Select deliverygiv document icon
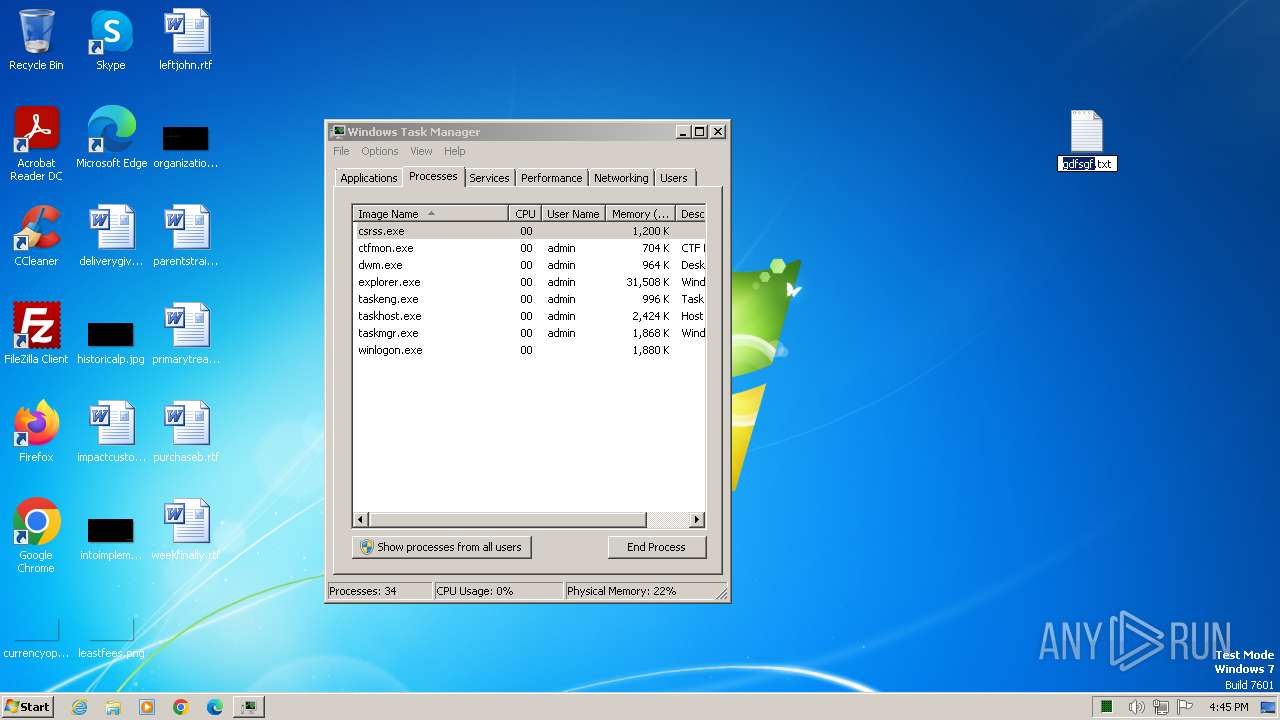 coord(111,236)
